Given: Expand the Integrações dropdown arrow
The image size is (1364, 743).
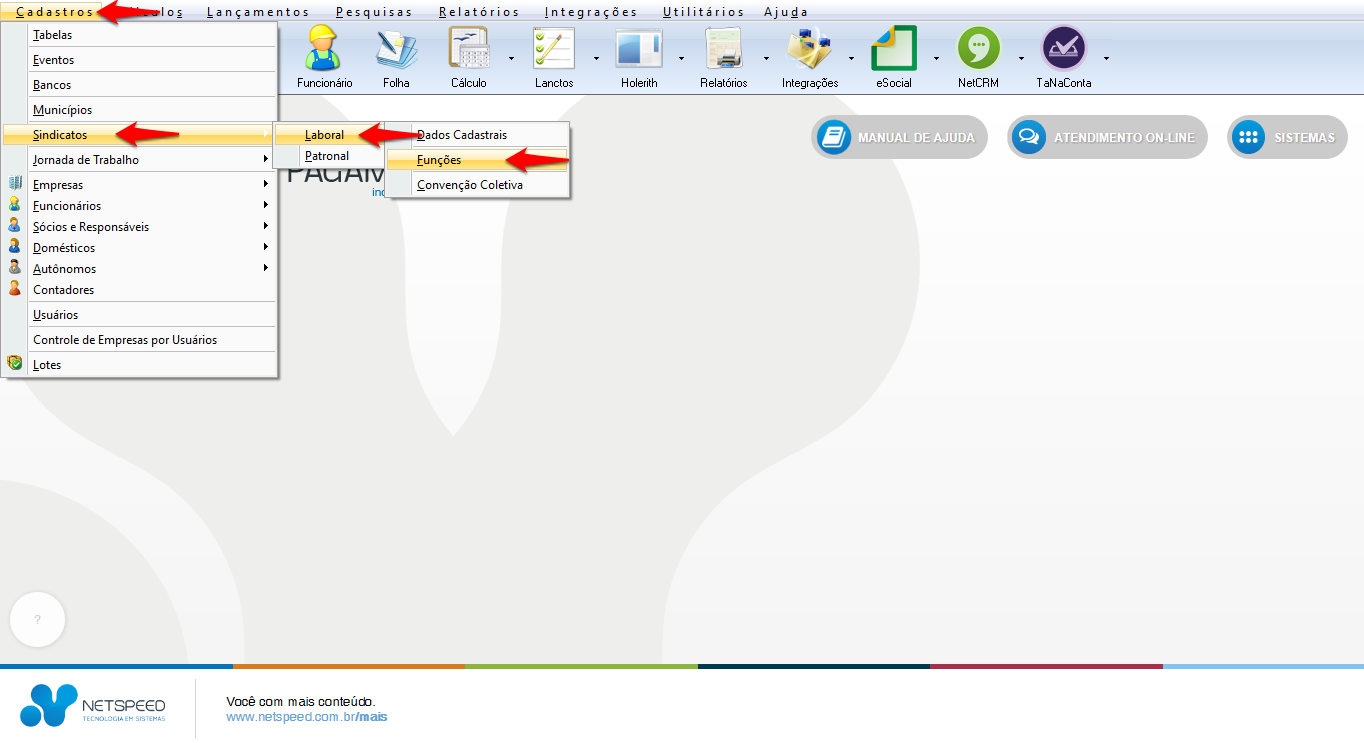Looking at the screenshot, I should click(x=851, y=57).
